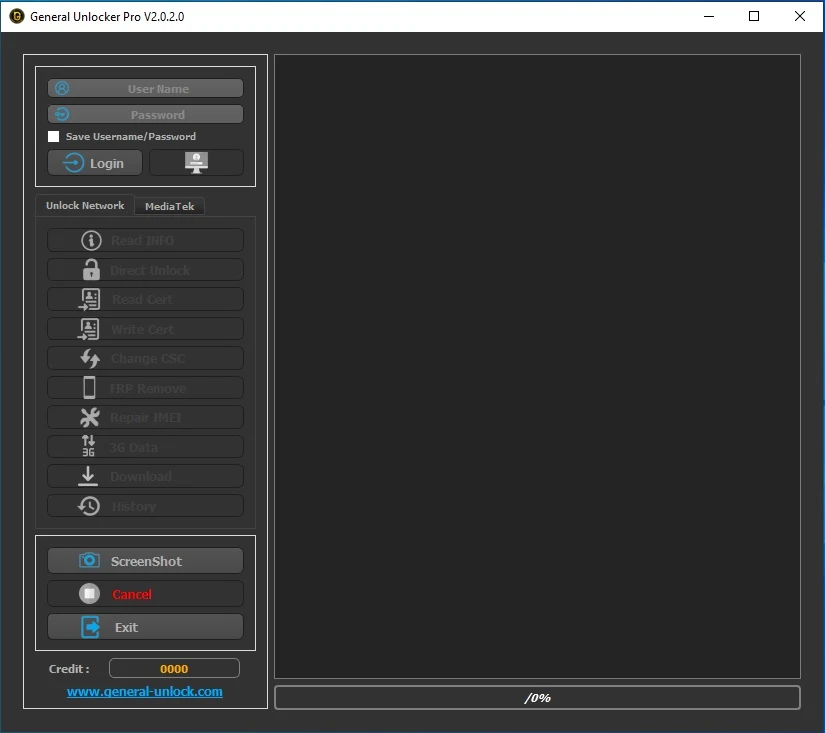Close the General Unlocker Pro window
The width and height of the screenshot is (825, 733).
pyautogui.click(x=800, y=16)
